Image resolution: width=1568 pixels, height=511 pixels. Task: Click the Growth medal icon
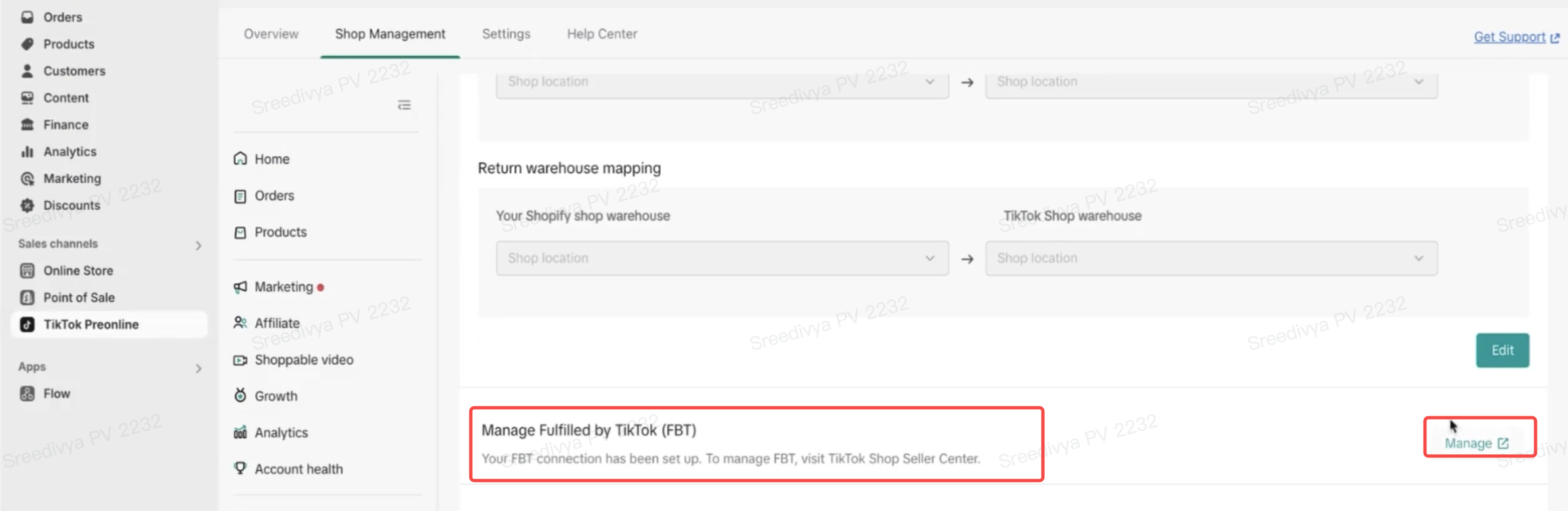240,396
